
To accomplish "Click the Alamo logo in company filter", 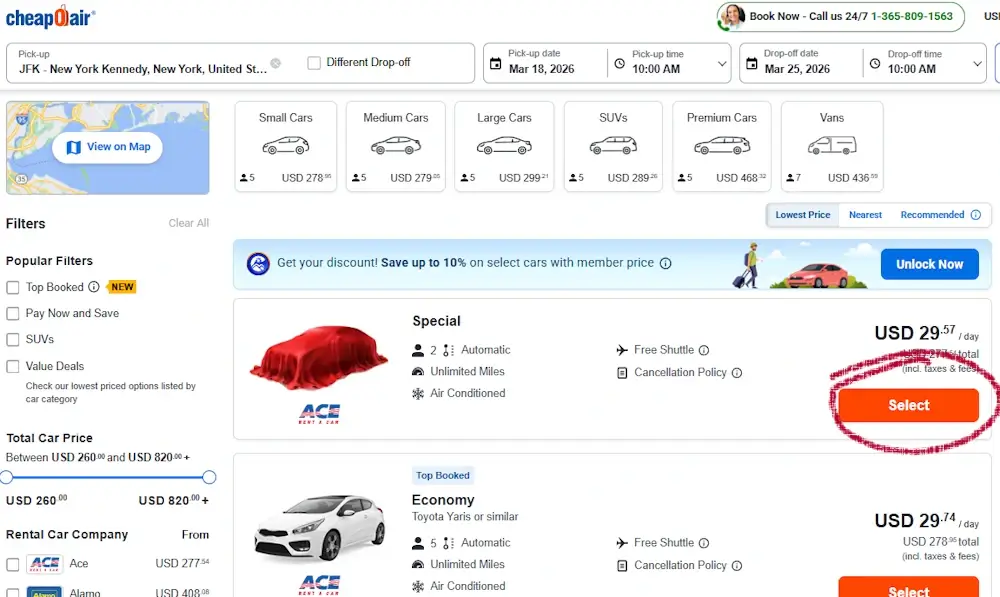I will click(45, 592).
